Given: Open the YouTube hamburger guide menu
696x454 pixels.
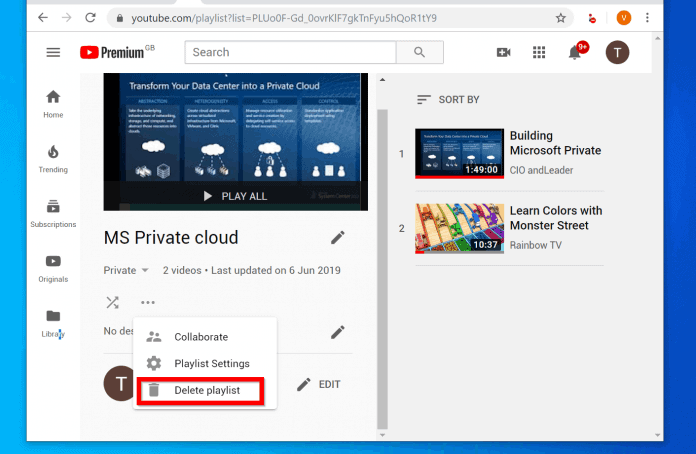Looking at the screenshot, I should (53, 52).
